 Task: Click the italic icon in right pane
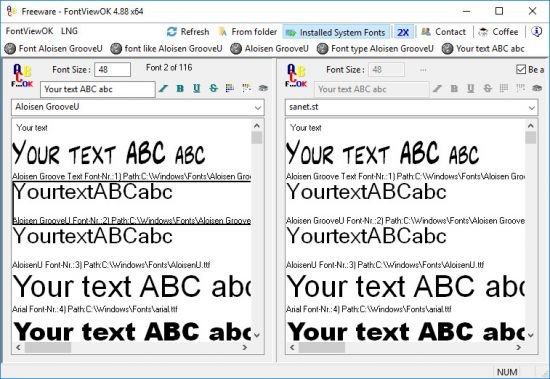coord(437,88)
